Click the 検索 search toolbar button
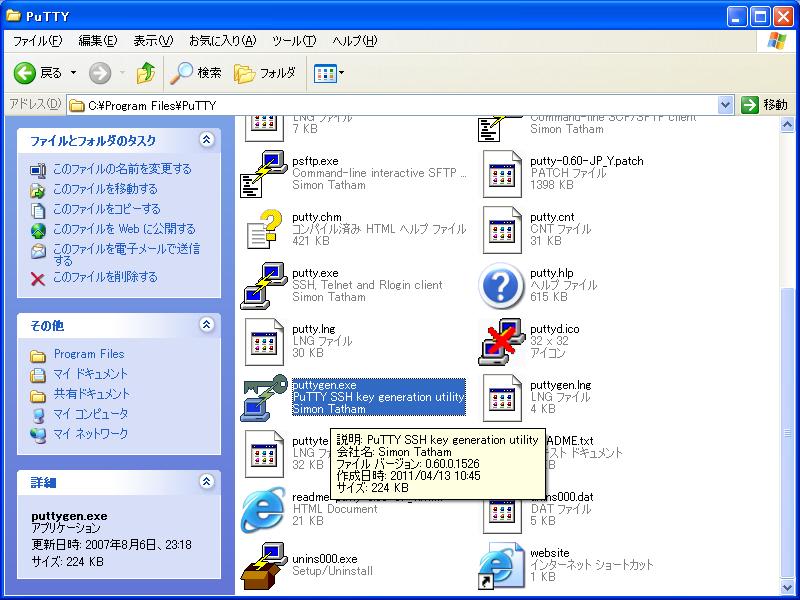 click(196, 73)
